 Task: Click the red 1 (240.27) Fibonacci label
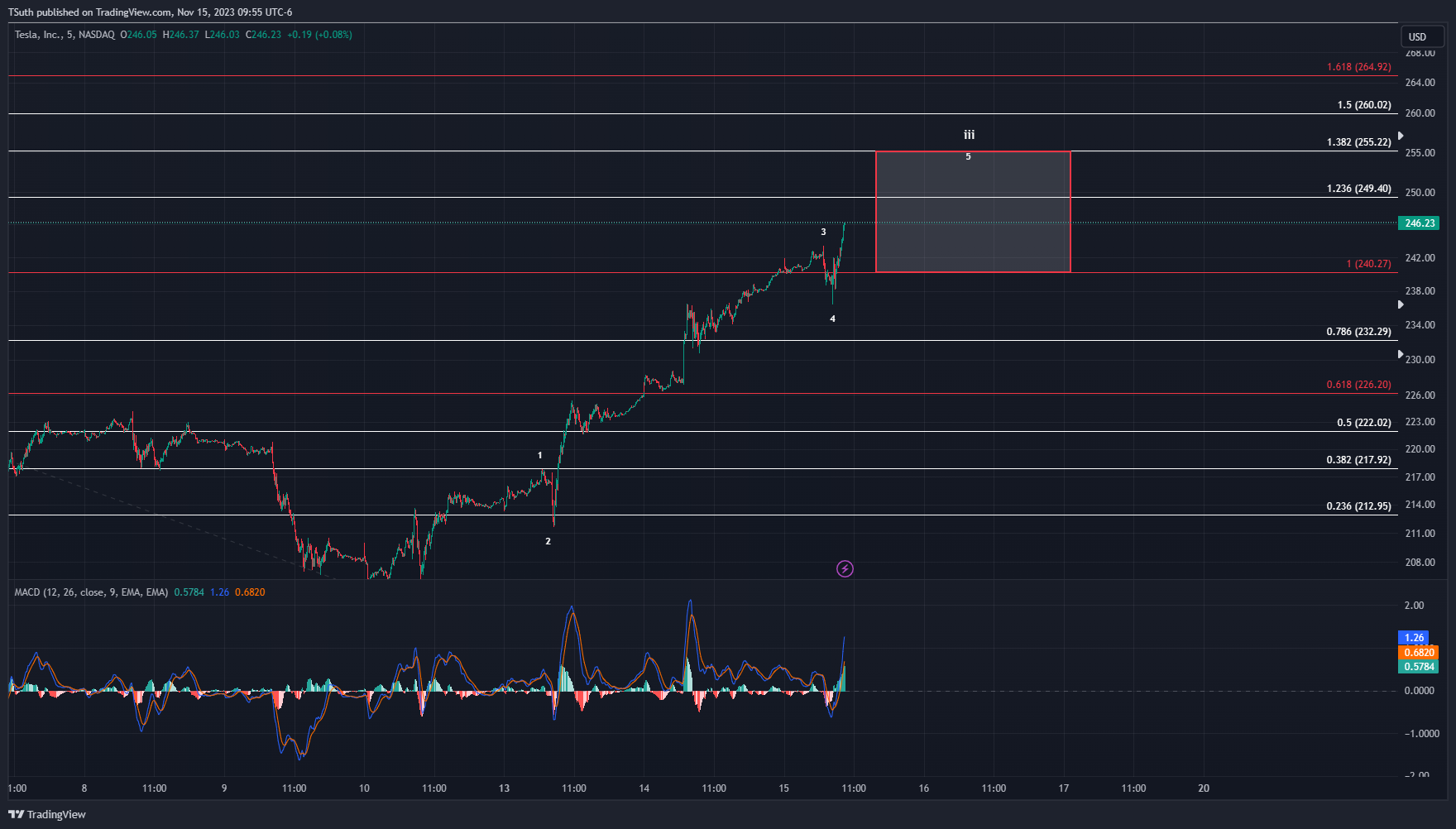1368,264
